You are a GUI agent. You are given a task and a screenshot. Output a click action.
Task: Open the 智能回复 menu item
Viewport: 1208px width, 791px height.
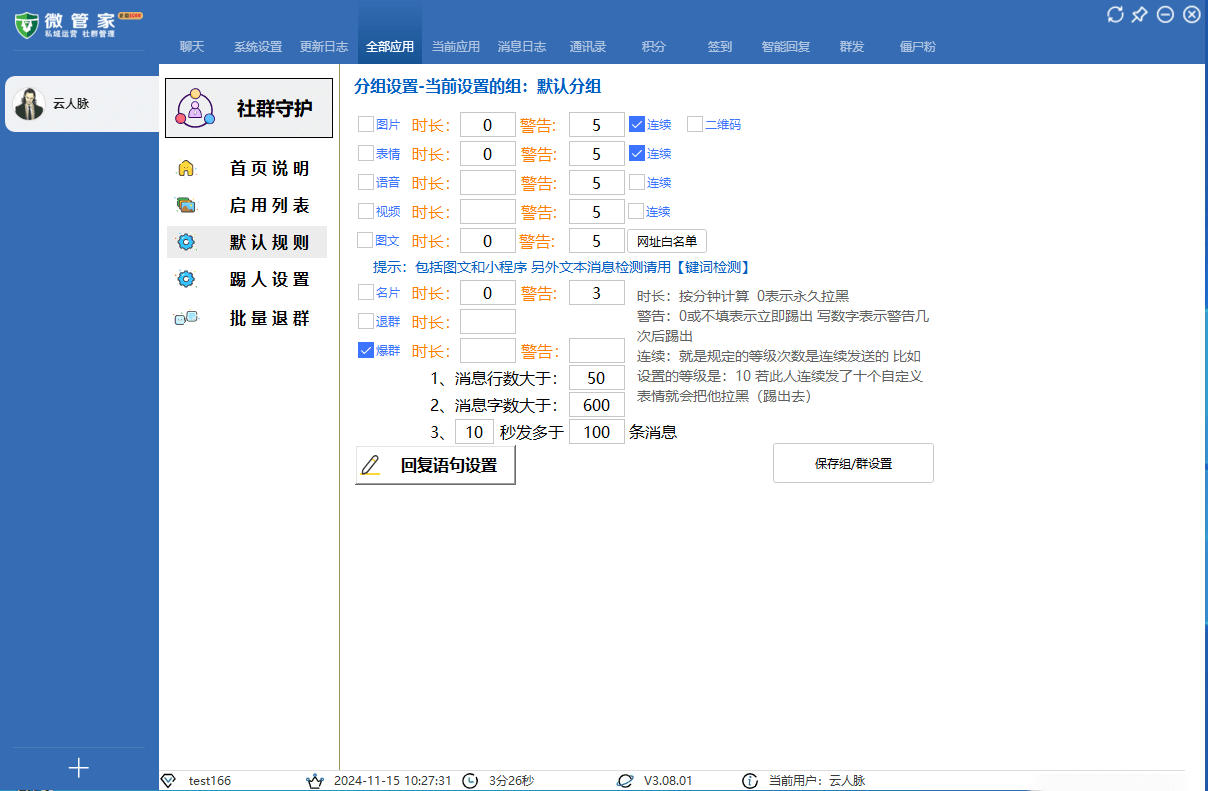pos(785,46)
